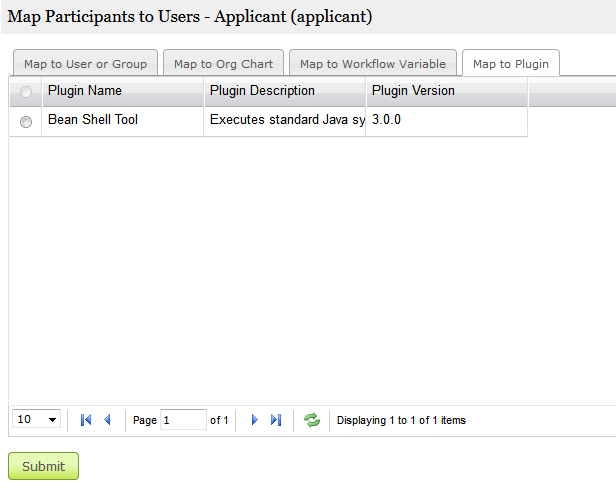Open the Map to Org Chart tab
616x493 pixels.
click(x=223, y=64)
